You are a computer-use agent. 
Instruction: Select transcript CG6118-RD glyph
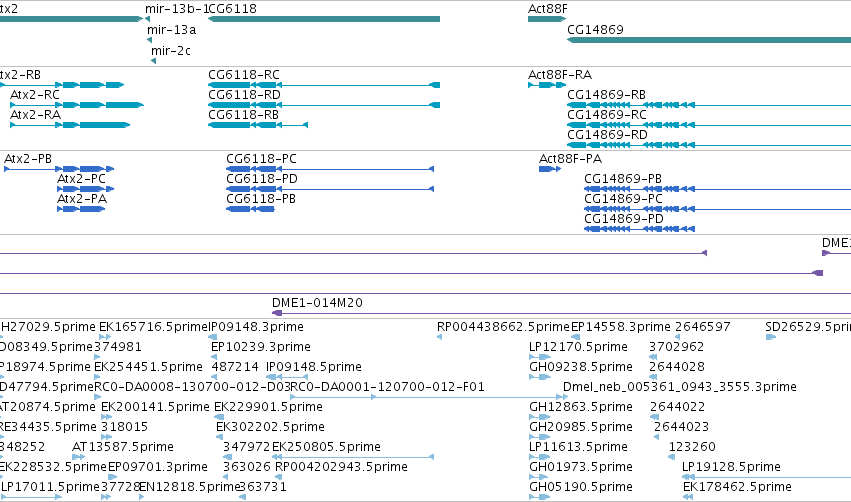[x=324, y=105]
